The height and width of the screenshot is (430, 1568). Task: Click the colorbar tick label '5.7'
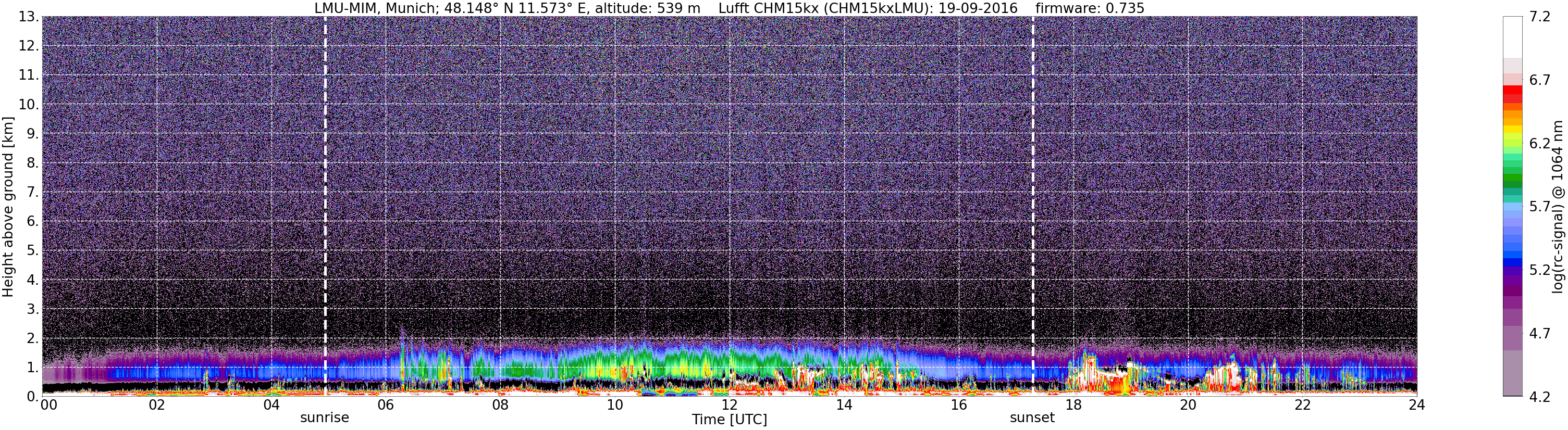1539,207
